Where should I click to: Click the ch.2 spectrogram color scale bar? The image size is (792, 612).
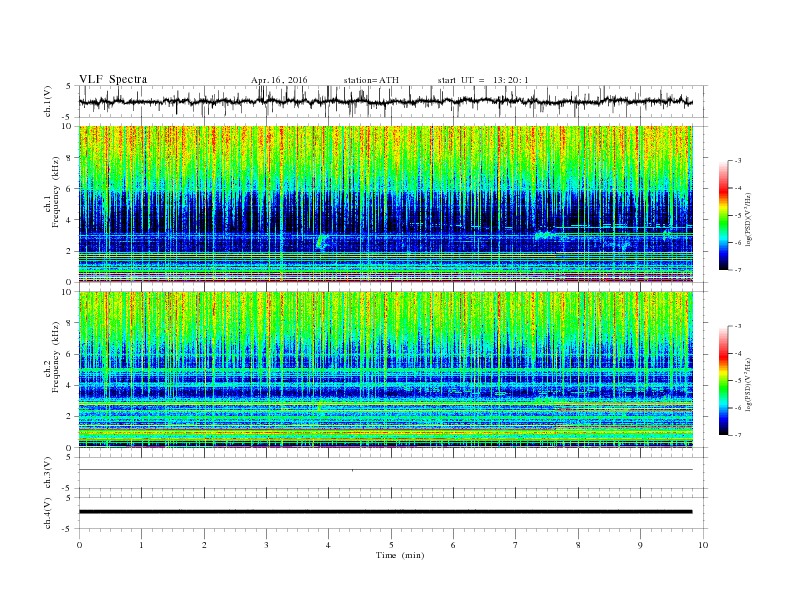pos(723,381)
